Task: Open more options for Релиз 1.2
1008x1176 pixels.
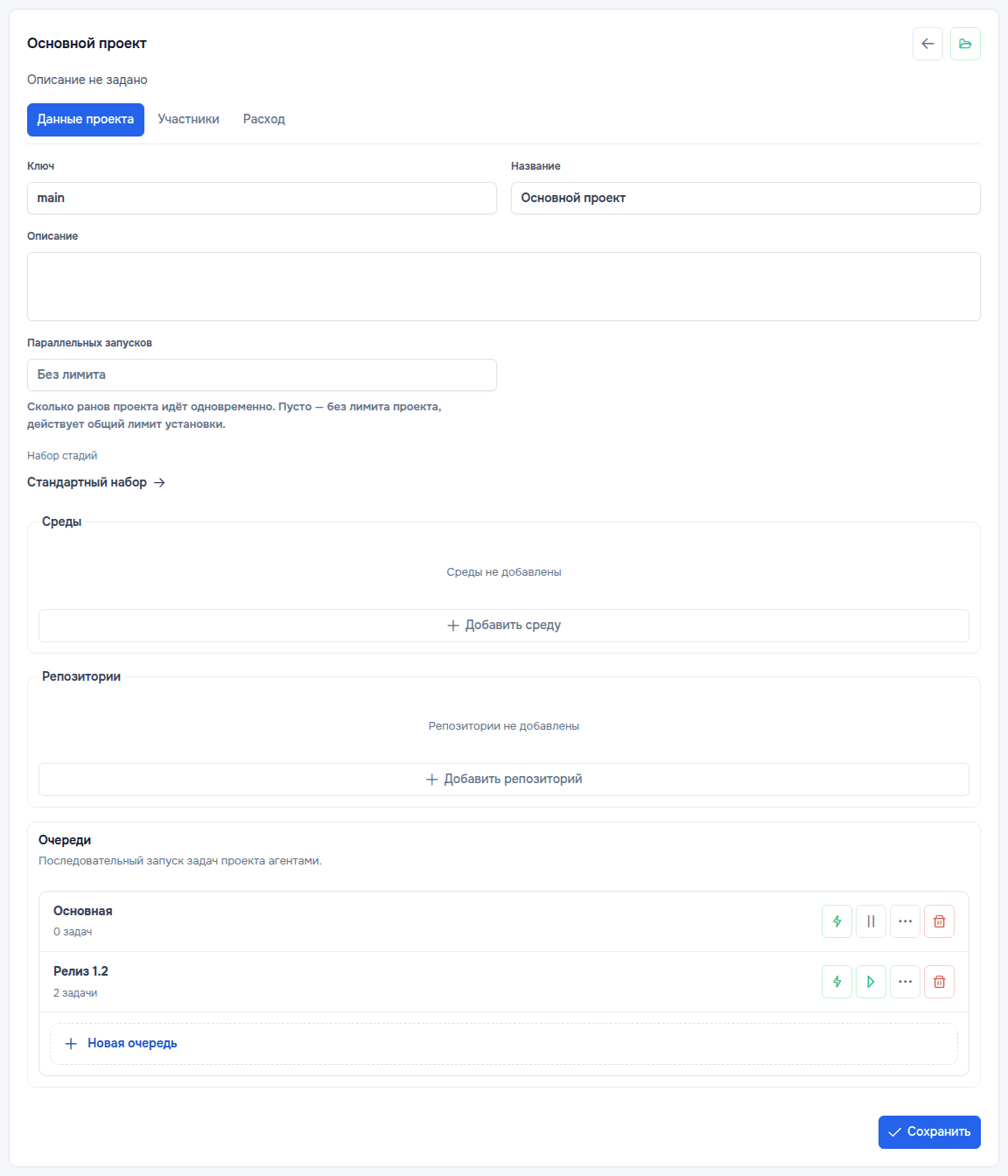Action: coord(905,982)
